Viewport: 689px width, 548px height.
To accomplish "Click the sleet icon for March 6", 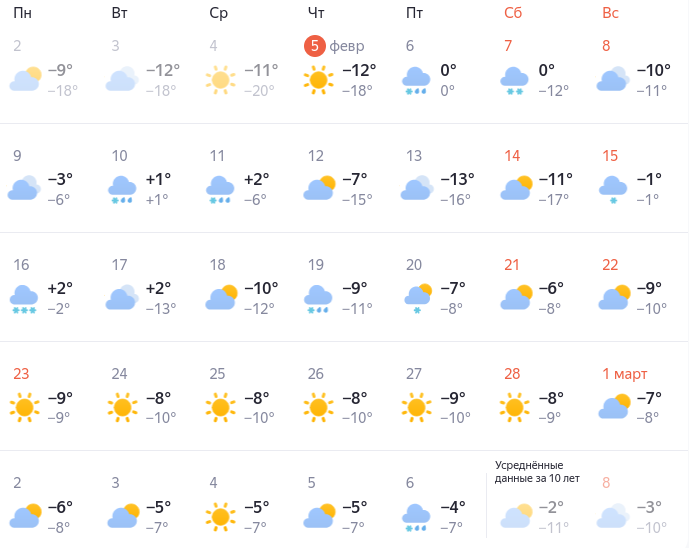I will pos(416,518).
